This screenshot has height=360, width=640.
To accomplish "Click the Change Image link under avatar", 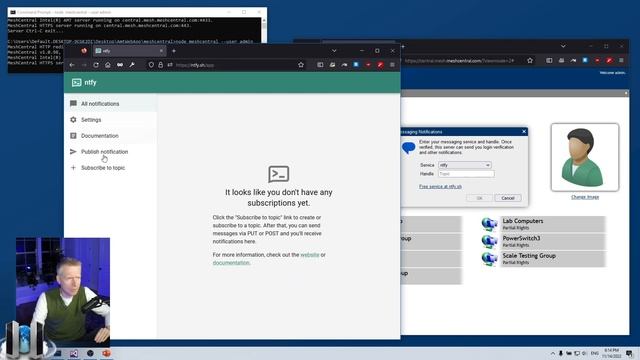I will click(585, 197).
